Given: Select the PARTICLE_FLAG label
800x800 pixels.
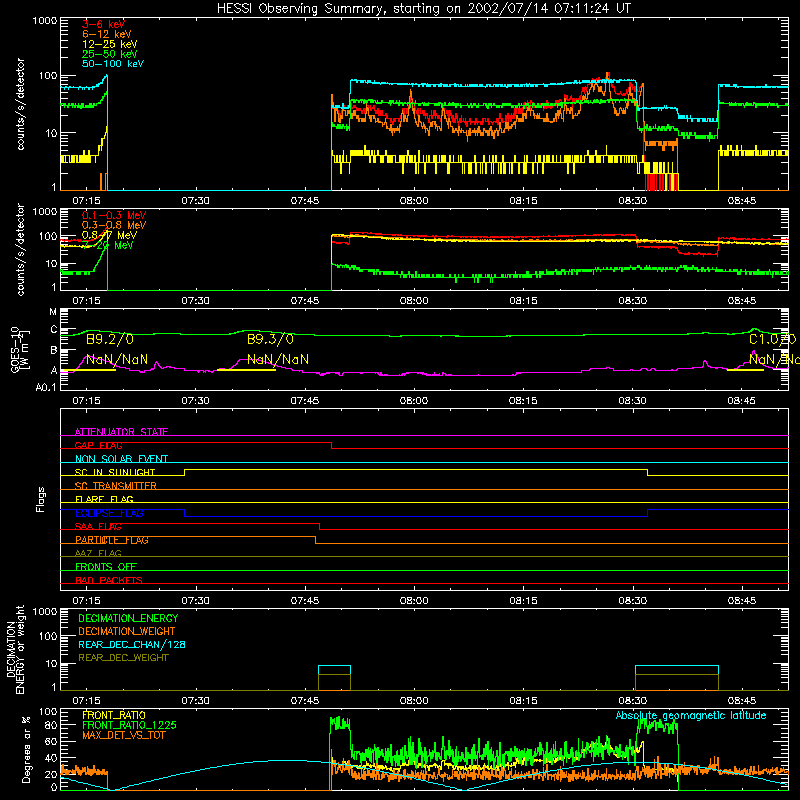Looking at the screenshot, I should pos(112,540).
